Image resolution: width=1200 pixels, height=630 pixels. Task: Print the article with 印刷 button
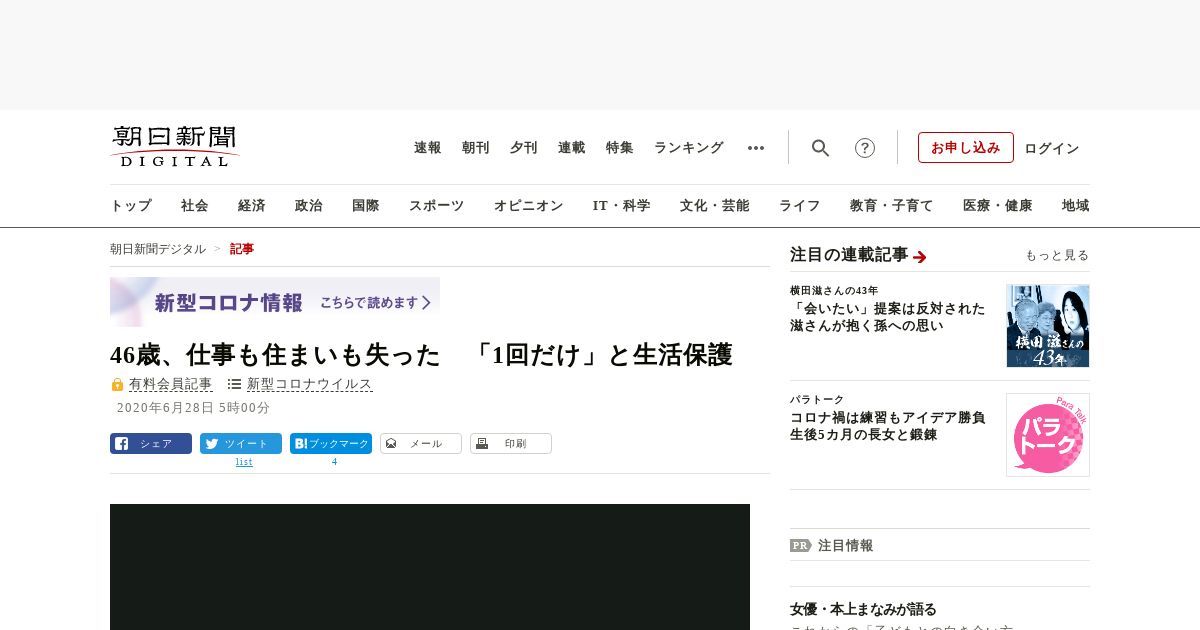click(511, 444)
